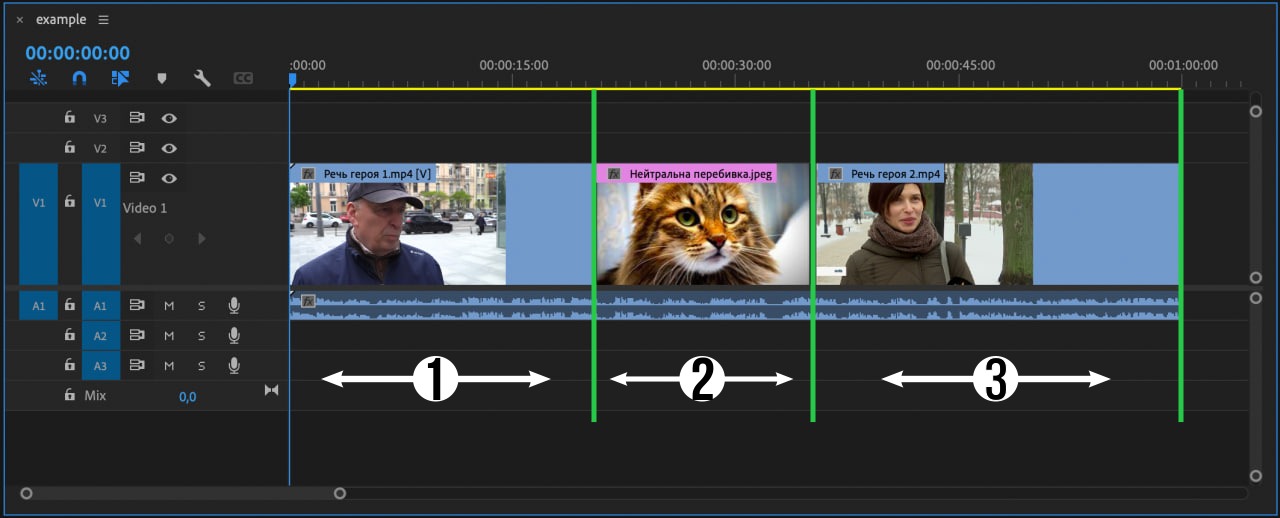The width and height of the screenshot is (1280, 518).
Task: Select the example sequence tab
Action: click(61, 20)
